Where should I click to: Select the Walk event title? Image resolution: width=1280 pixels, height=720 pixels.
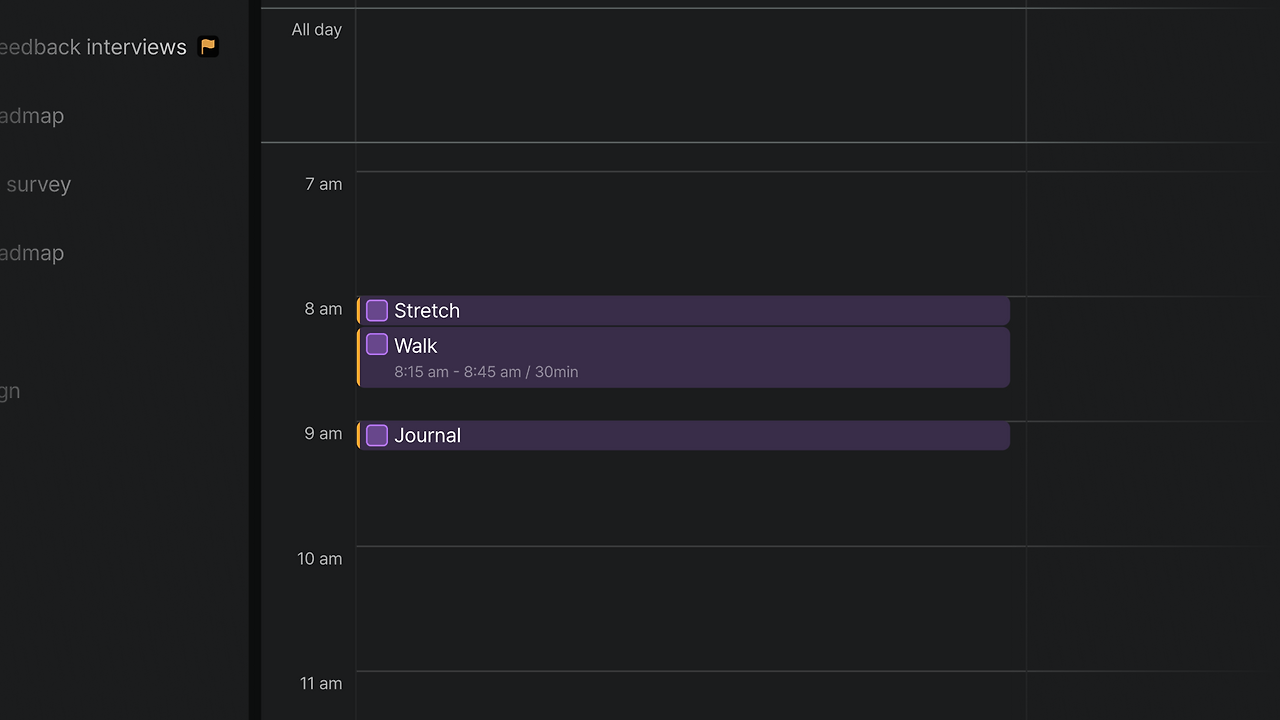coord(416,346)
